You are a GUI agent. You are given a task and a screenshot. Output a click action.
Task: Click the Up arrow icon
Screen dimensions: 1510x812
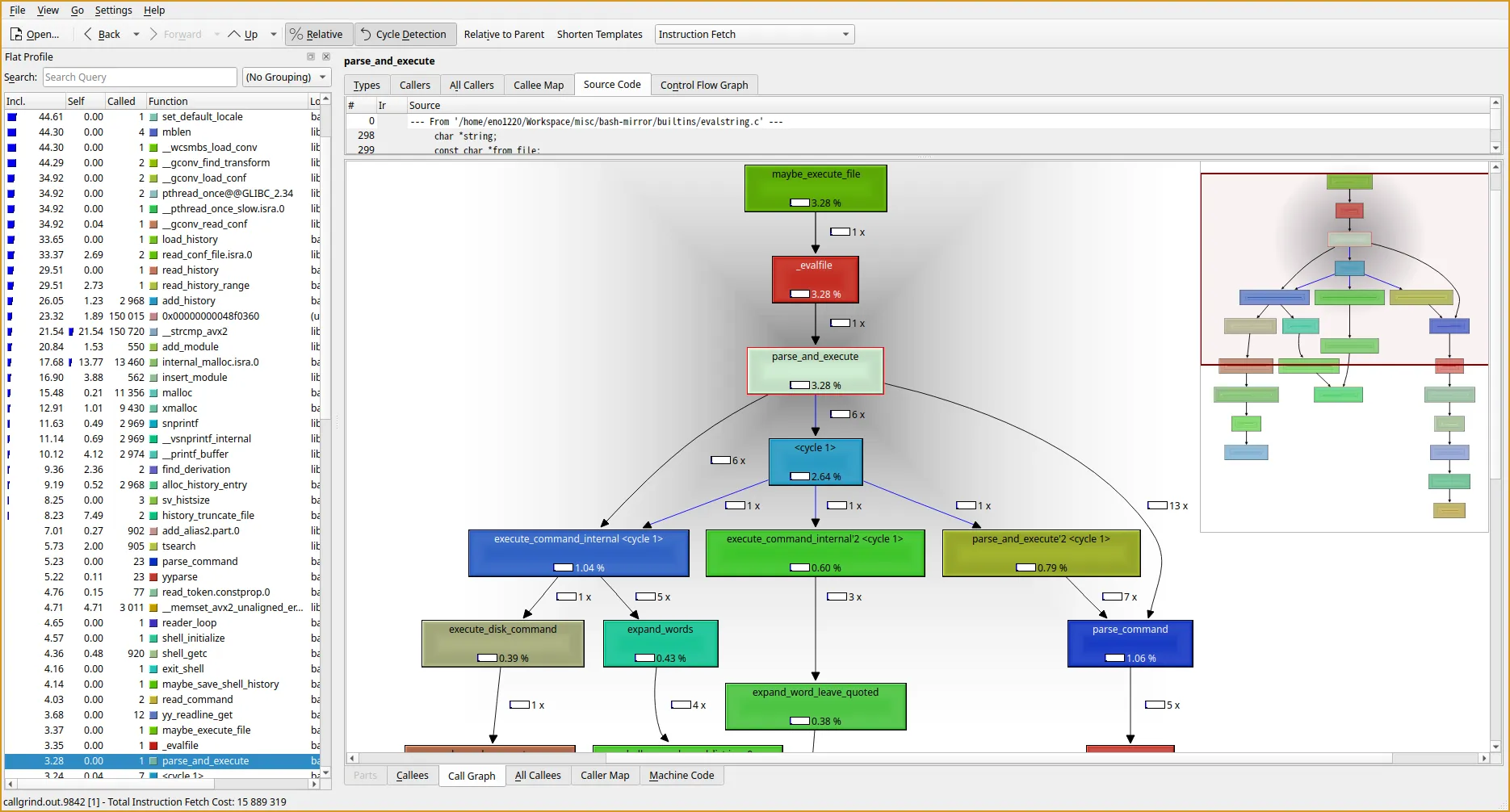(x=235, y=35)
